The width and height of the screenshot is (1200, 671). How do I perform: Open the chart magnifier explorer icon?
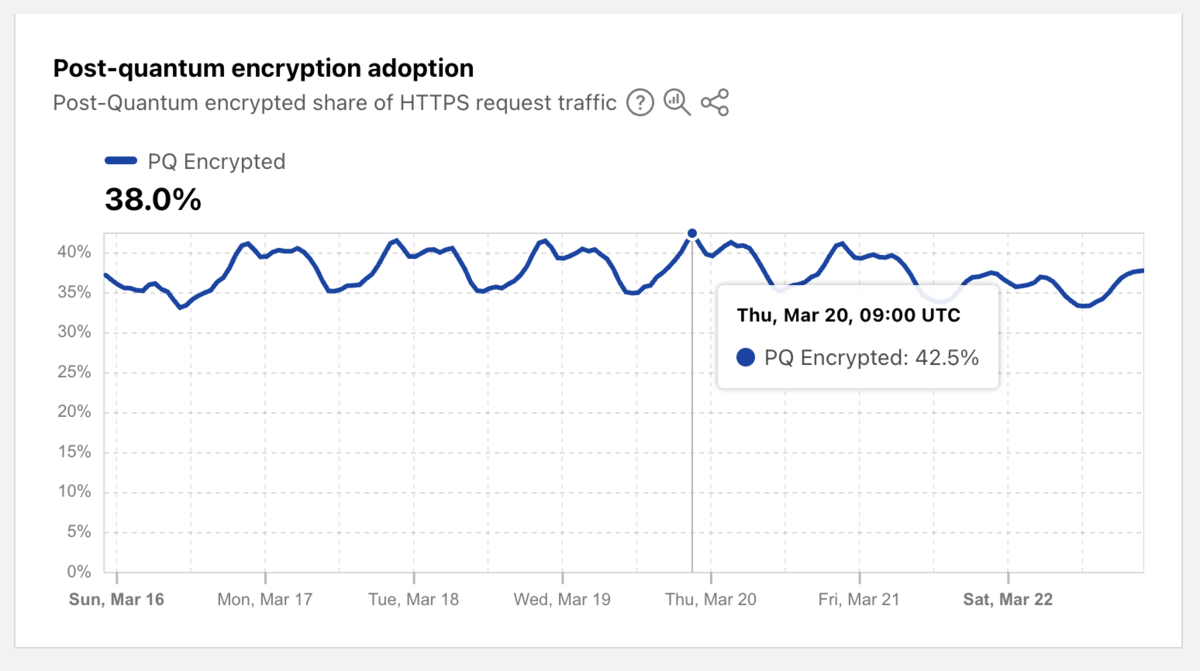(x=677, y=102)
